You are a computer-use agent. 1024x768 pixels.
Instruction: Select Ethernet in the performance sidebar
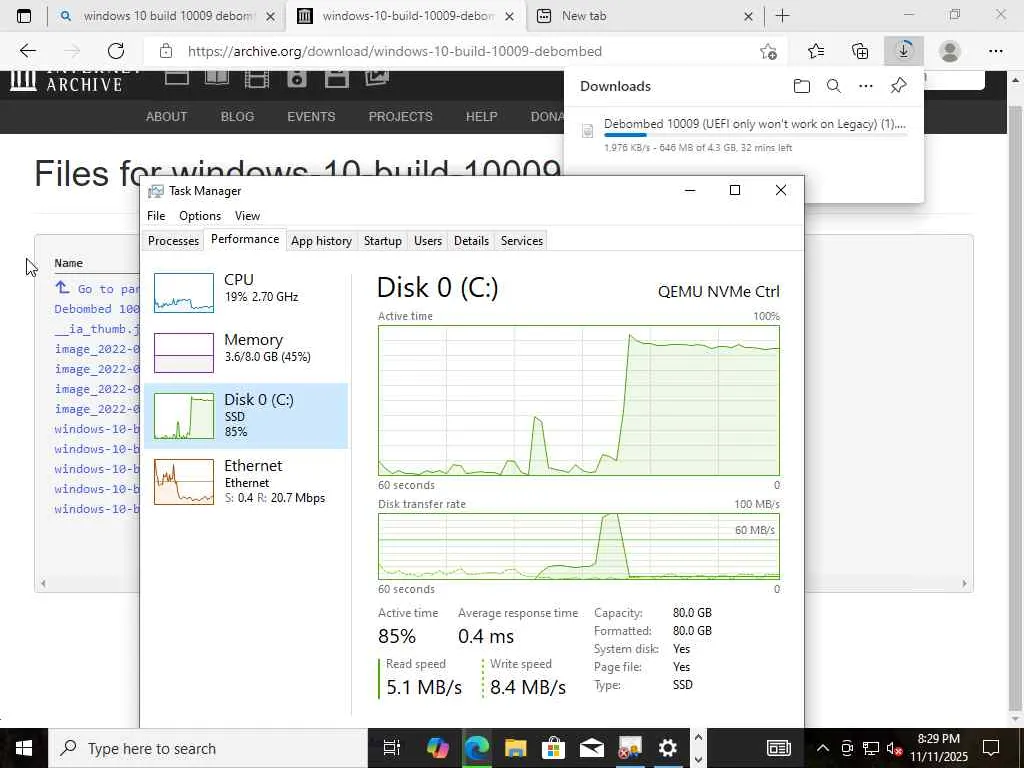tap(246, 482)
